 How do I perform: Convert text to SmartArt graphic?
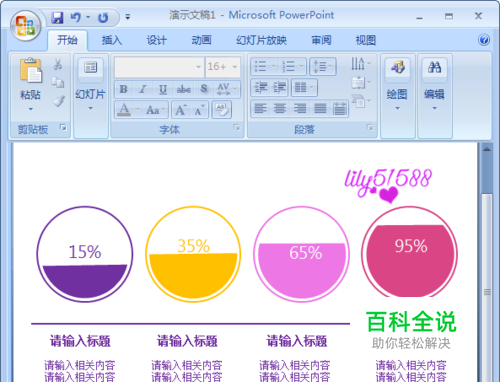pyautogui.click(x=361, y=101)
